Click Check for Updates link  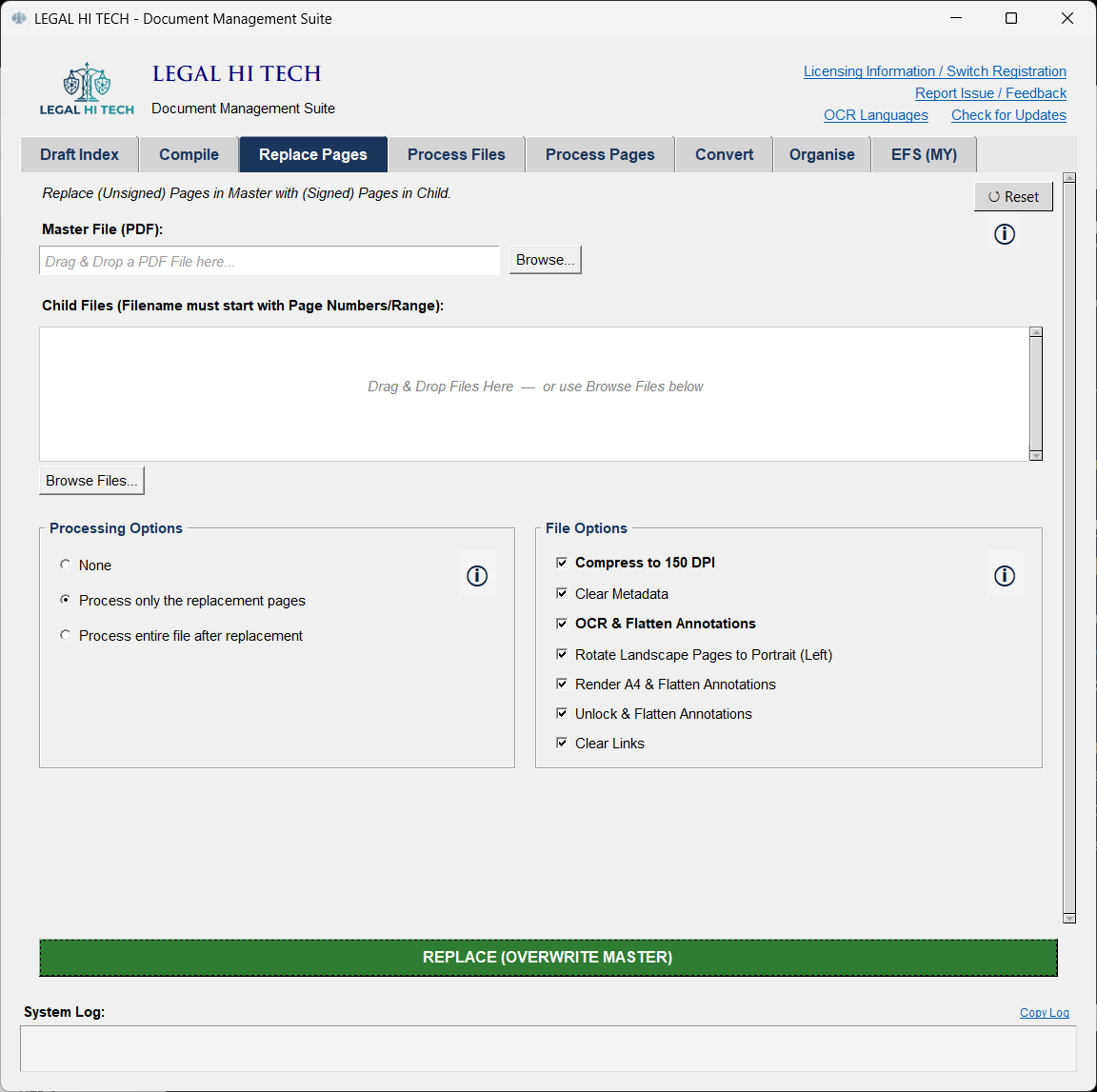[1008, 115]
